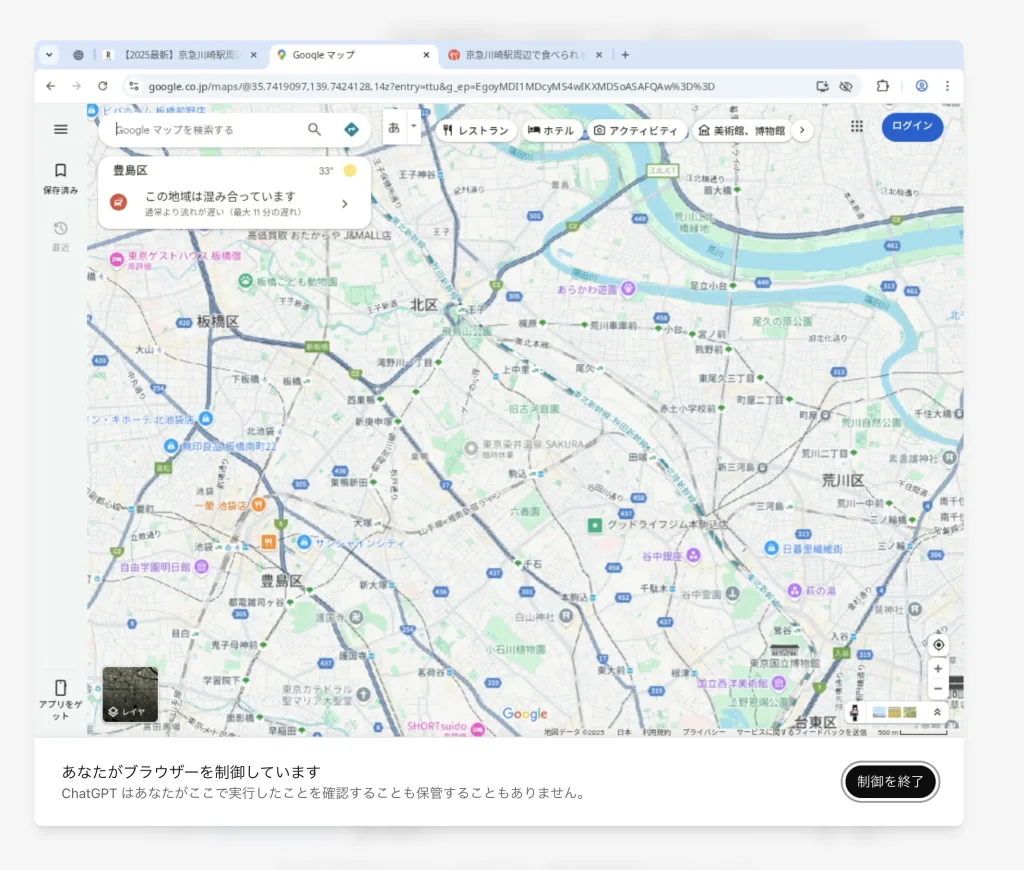Click the 豊島区 title on the info card
The image size is (1024, 870).
[130, 170]
